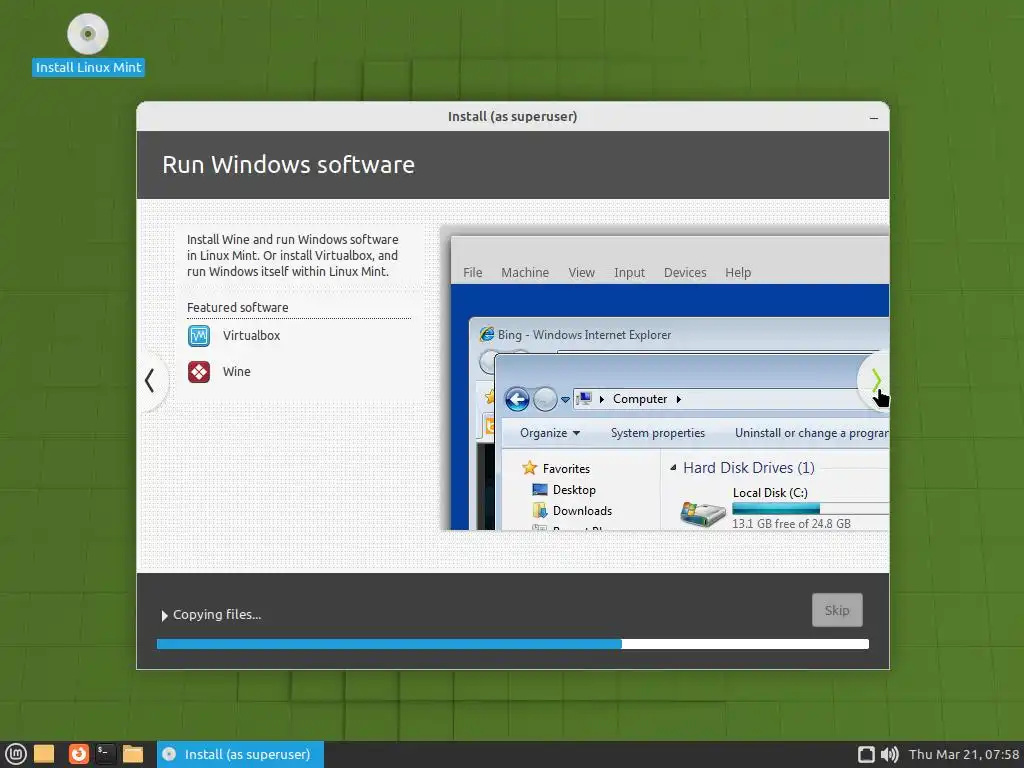Click the Wine icon in Featured software
The height and width of the screenshot is (768, 1024).
(199, 372)
